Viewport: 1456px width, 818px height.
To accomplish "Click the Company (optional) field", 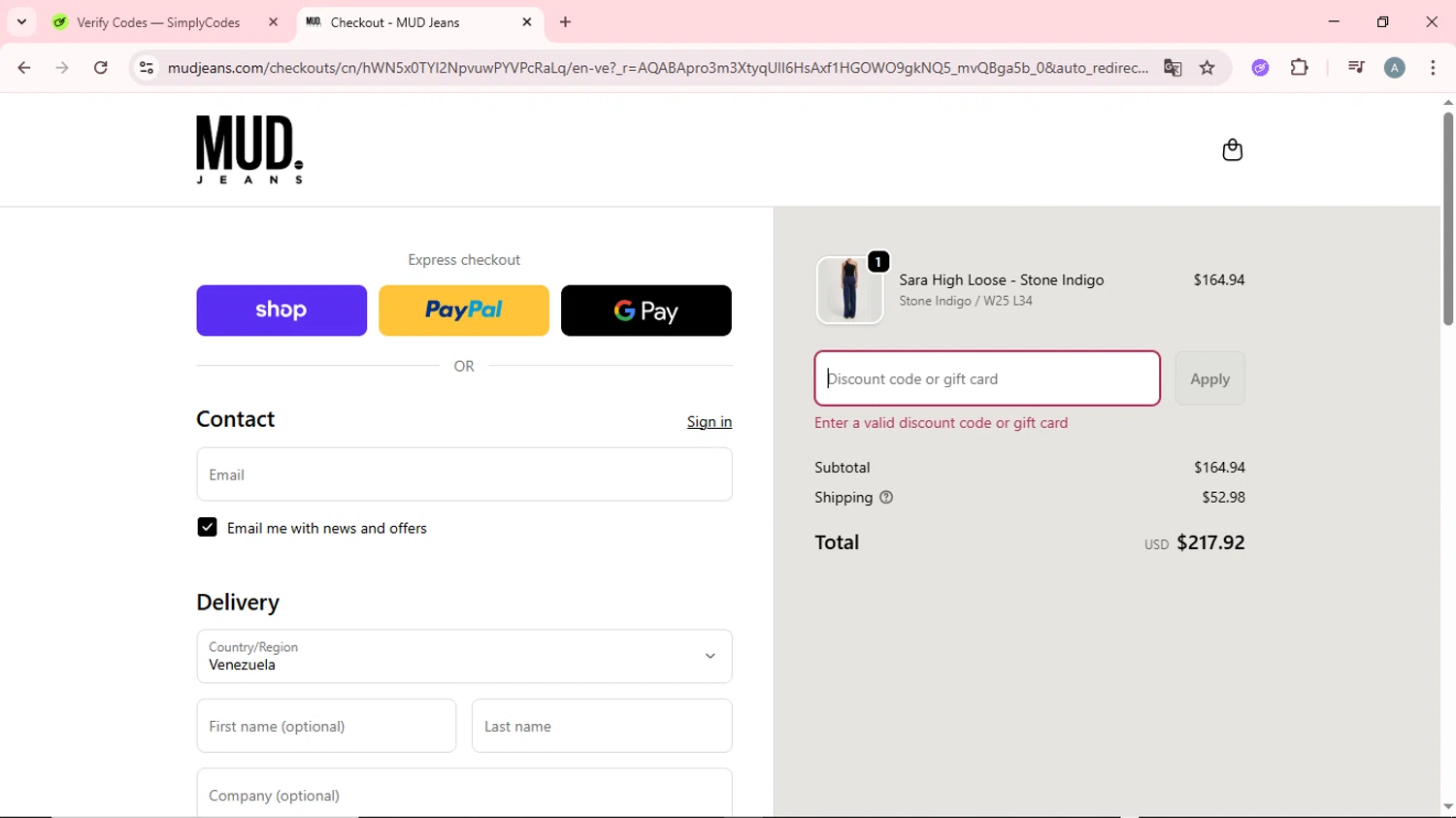I will tap(464, 794).
